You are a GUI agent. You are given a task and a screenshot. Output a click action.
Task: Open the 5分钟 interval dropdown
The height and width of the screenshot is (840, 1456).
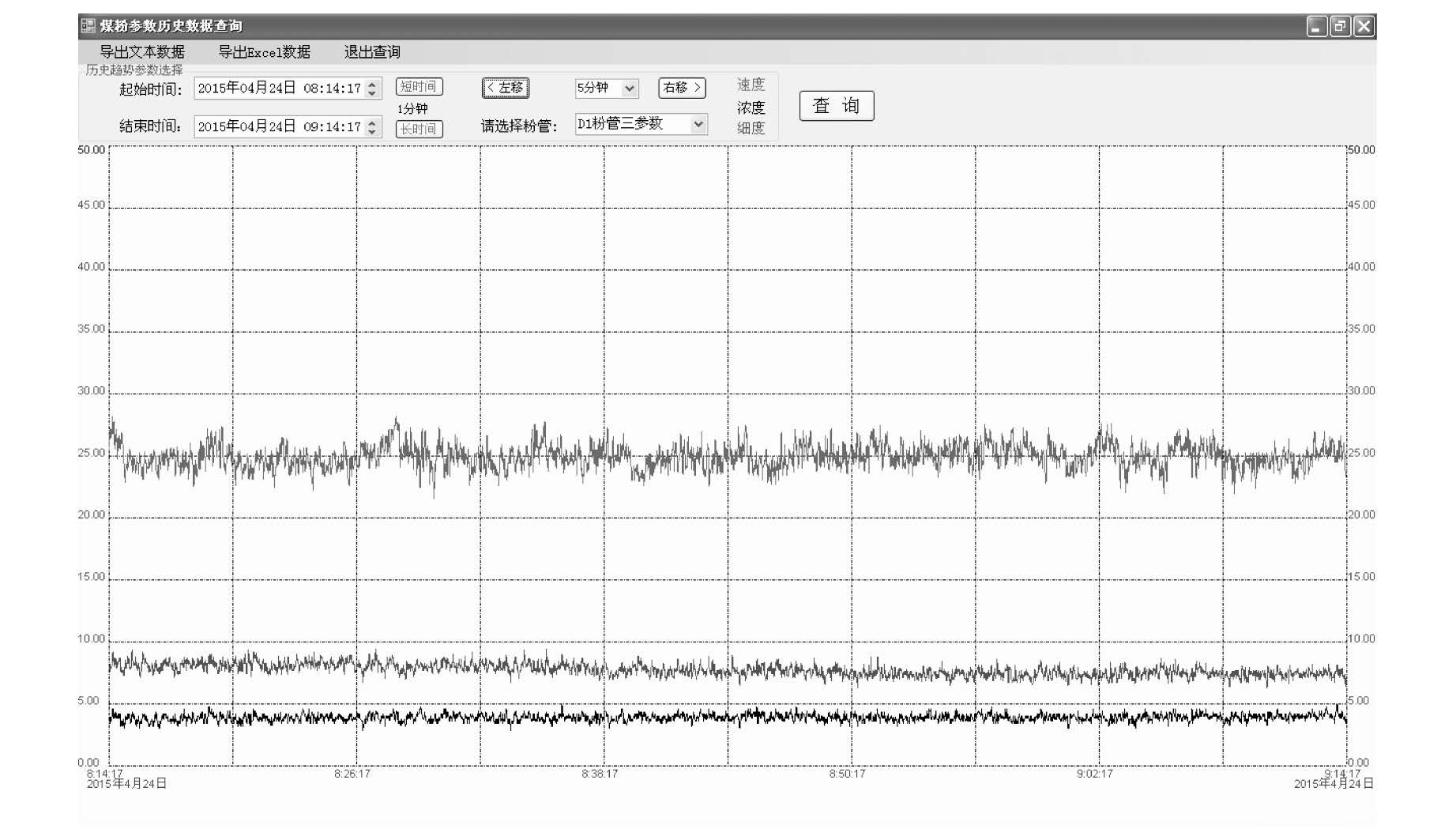[x=607, y=88]
